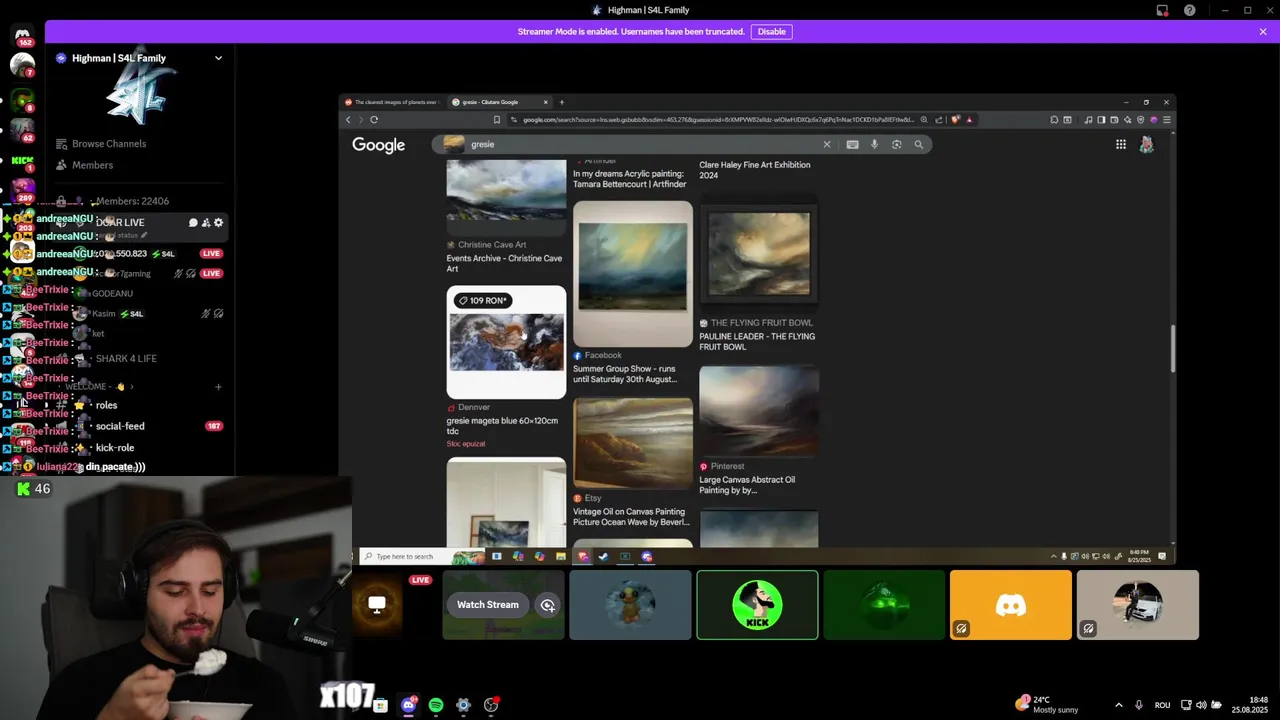Clear the Google search query
This screenshot has height=720, width=1280.
[x=827, y=144]
